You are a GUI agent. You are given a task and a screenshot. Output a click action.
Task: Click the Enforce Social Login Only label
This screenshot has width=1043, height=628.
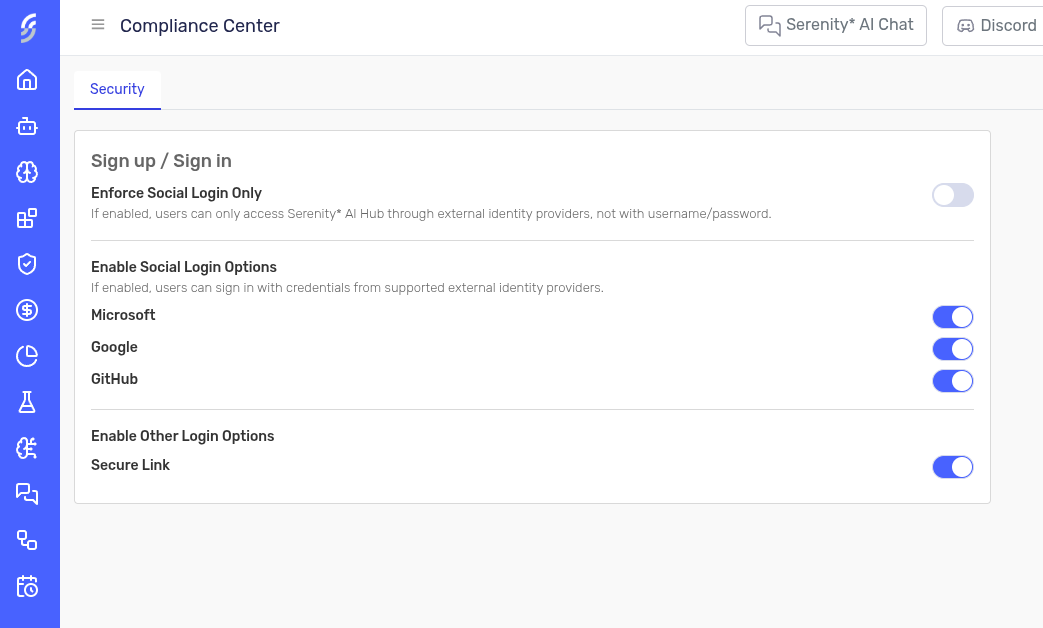176,193
